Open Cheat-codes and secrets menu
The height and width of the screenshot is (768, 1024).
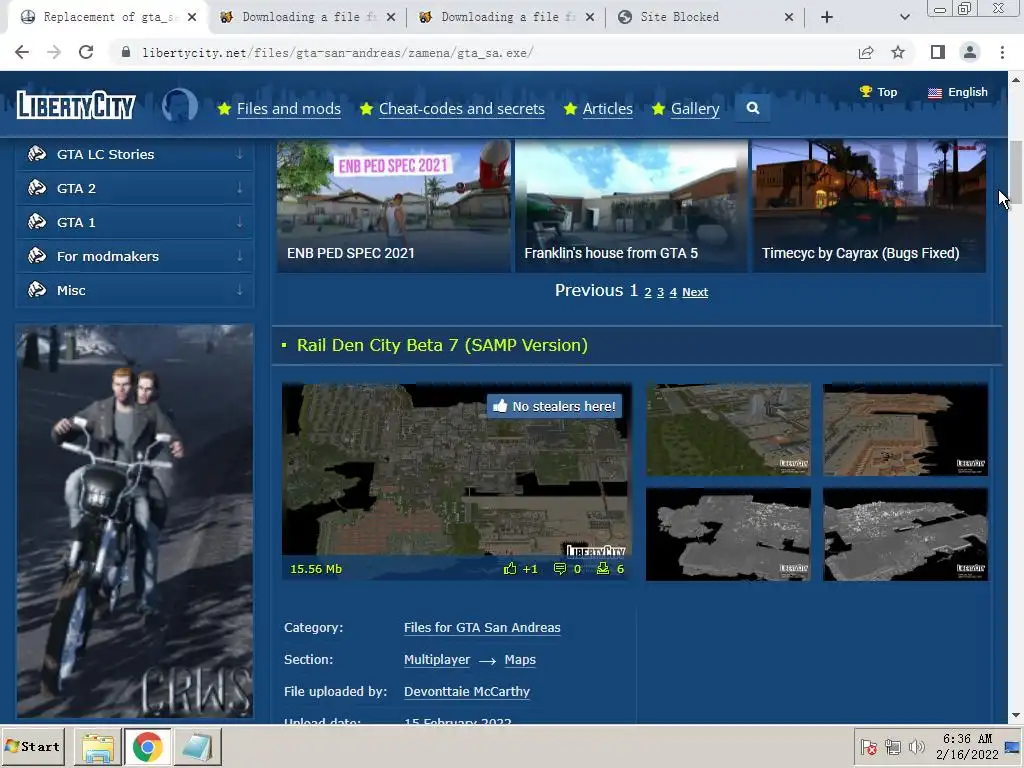(x=462, y=108)
